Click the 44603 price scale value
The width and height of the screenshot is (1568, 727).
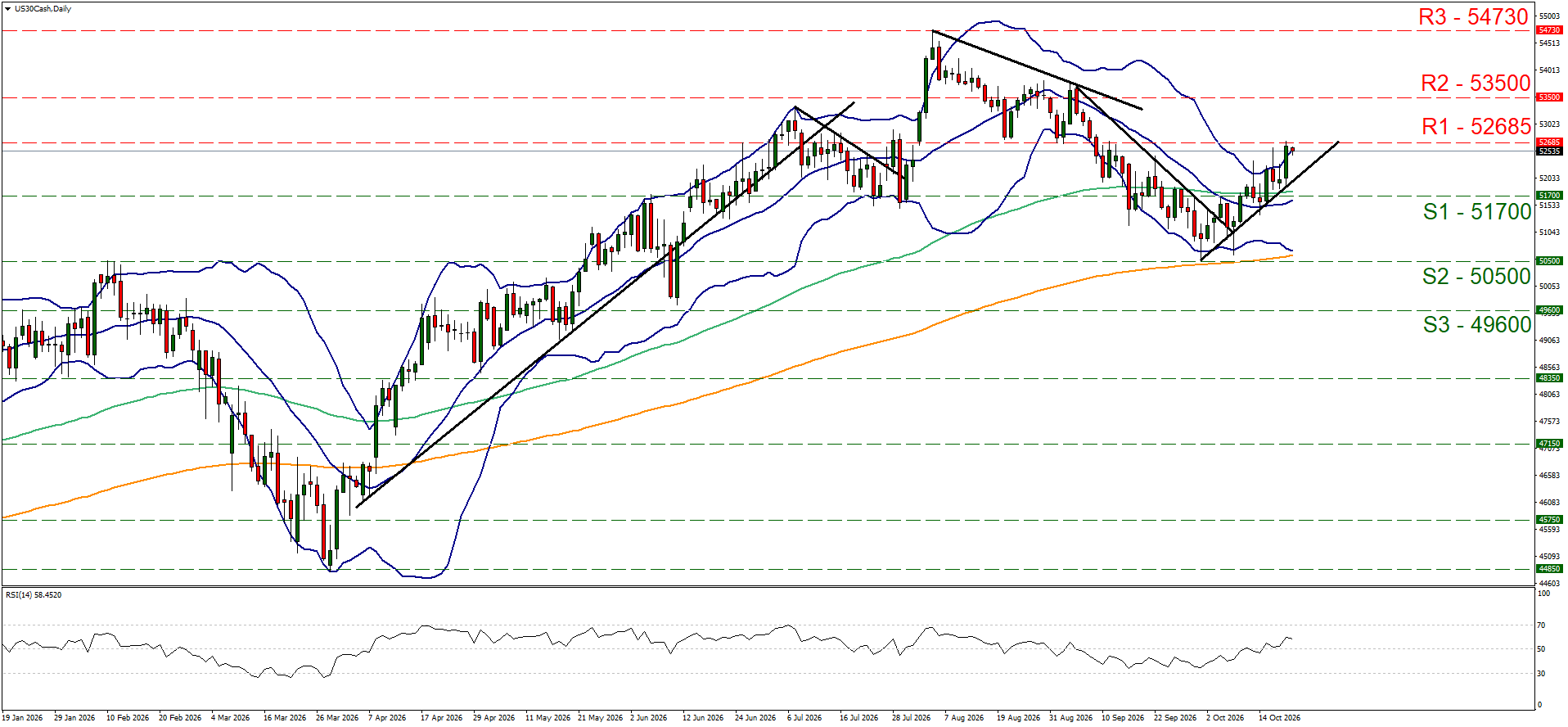[1549, 583]
